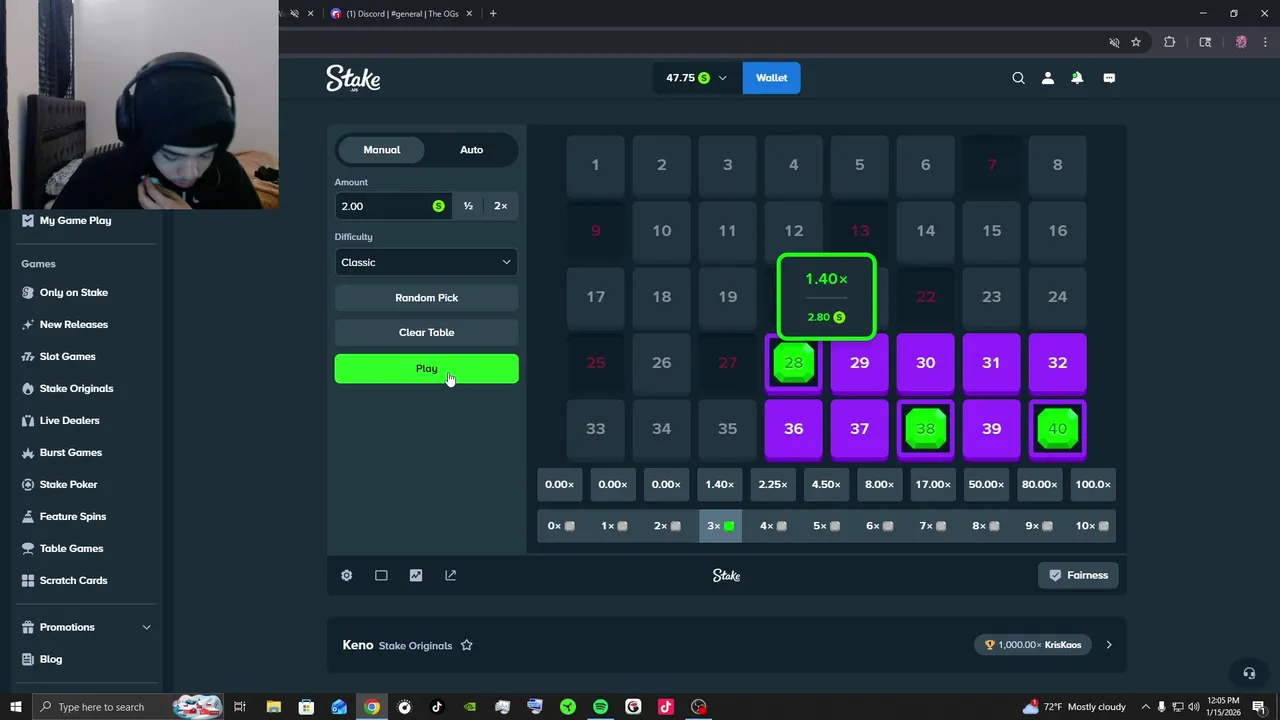Pop out game window icon
Image resolution: width=1280 pixels, height=720 pixels.
coord(450,575)
